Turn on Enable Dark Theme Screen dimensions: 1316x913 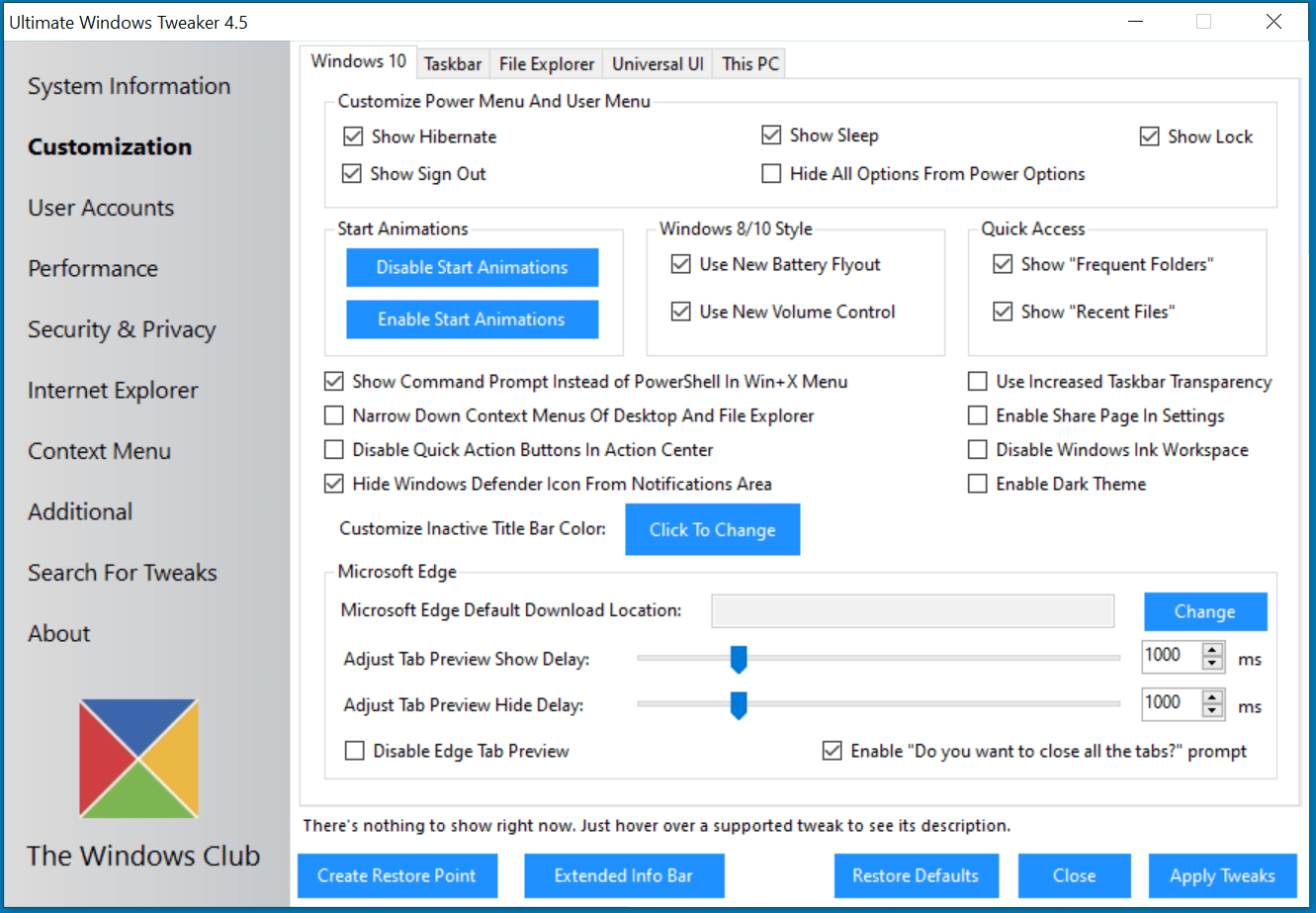978,484
